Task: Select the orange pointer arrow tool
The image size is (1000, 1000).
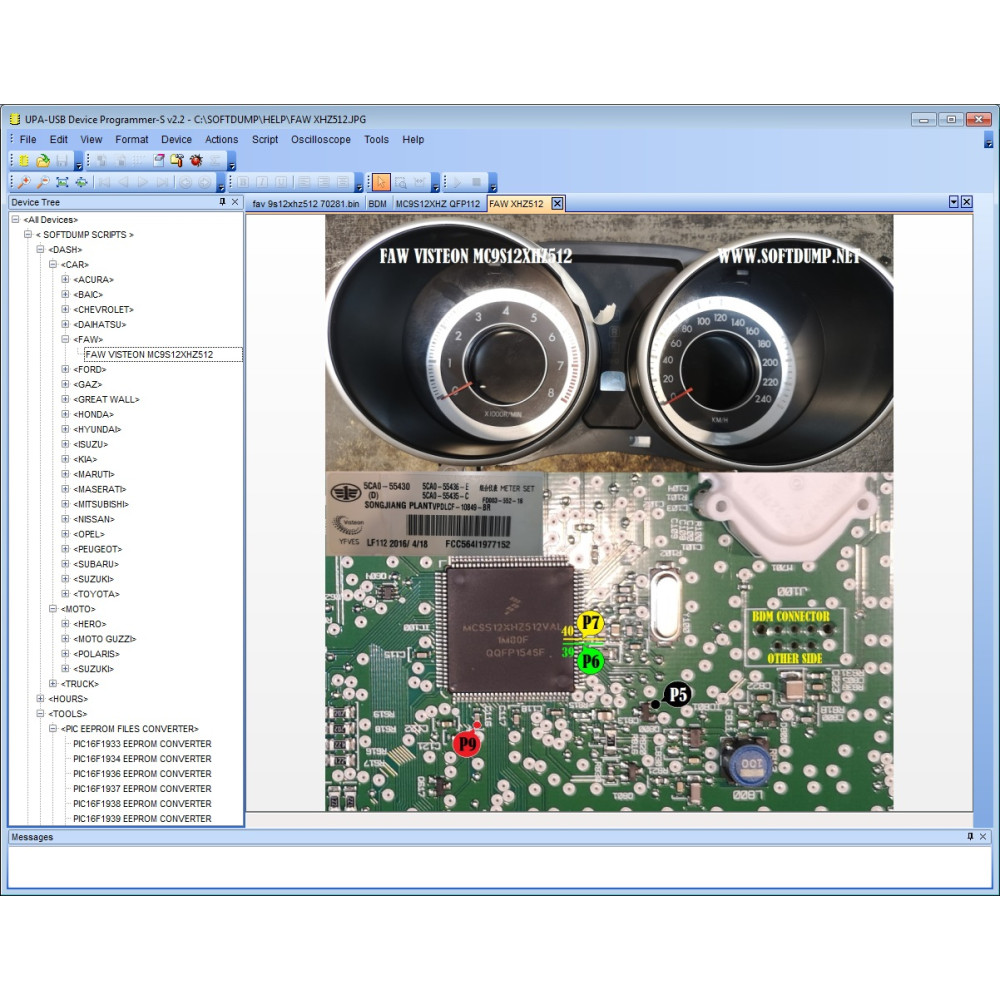Action: [381, 182]
